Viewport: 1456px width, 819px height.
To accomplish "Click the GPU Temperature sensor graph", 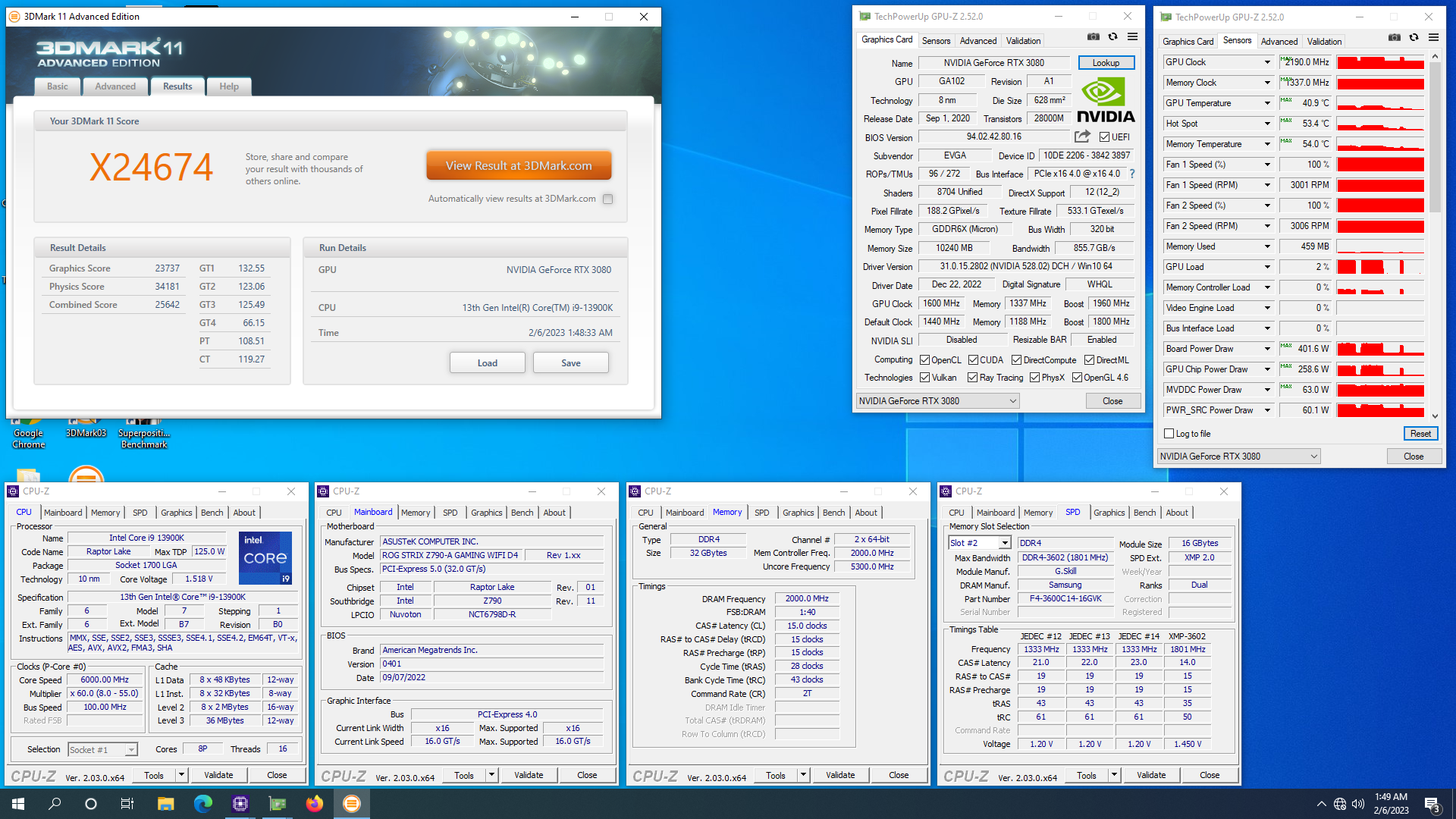I will (x=1380, y=103).
